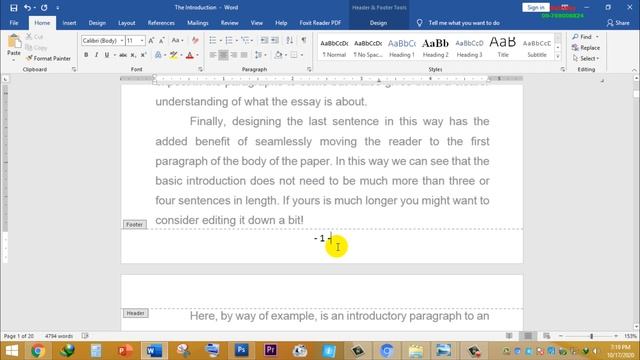Decrease the font size
Image resolution: width=640 pixels, height=360 pixels.
tap(162, 40)
